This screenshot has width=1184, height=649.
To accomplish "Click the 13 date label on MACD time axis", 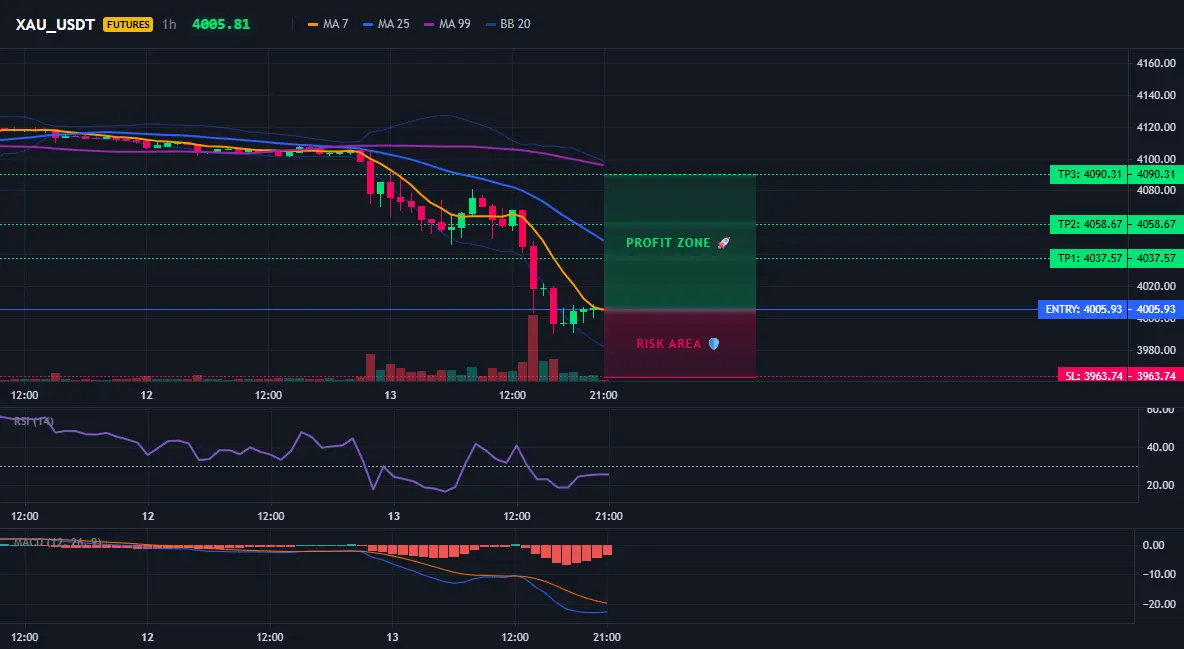I will 393,637.
